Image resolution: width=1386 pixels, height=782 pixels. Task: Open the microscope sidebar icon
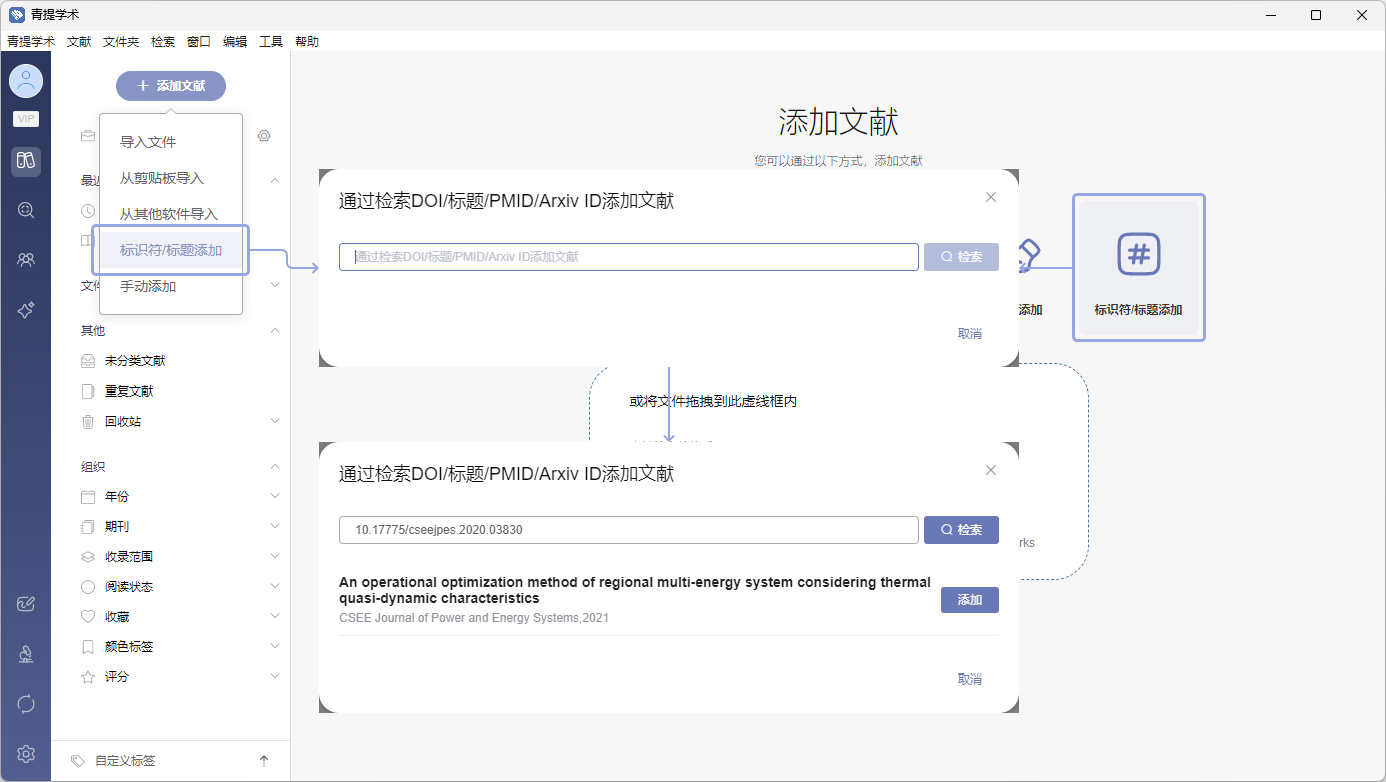26,654
